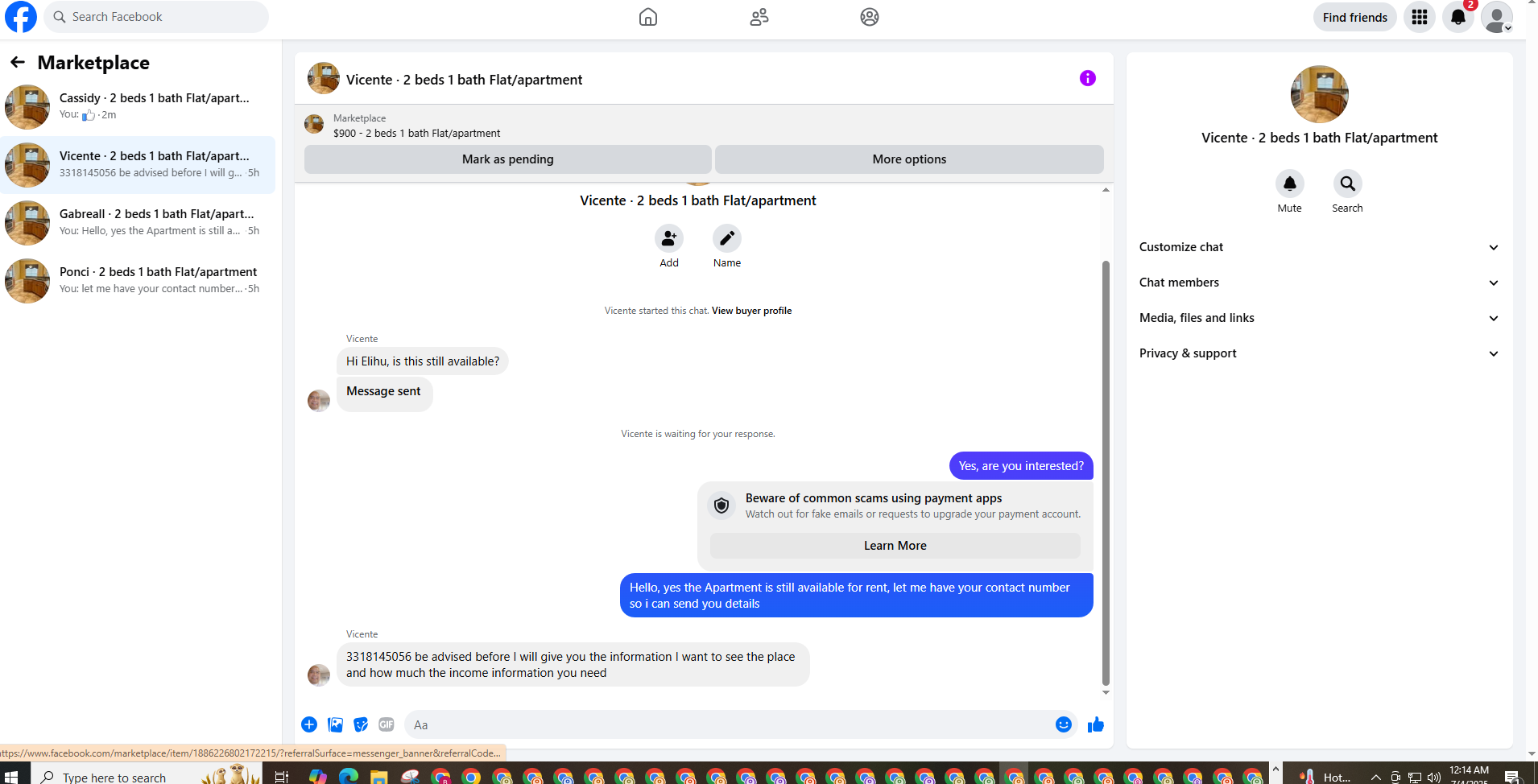1538x784 pixels.
Task: Send a thumbs-up like
Action: point(1096,724)
